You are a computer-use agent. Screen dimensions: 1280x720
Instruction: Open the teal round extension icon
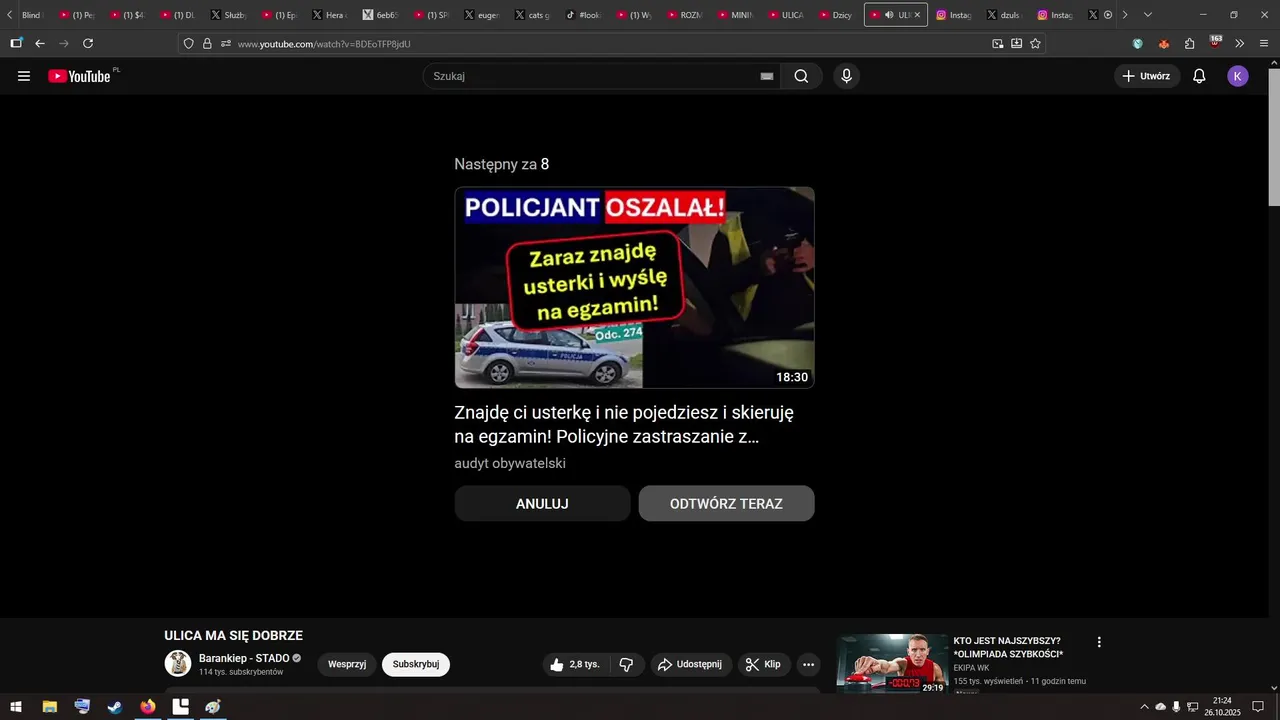point(1137,43)
